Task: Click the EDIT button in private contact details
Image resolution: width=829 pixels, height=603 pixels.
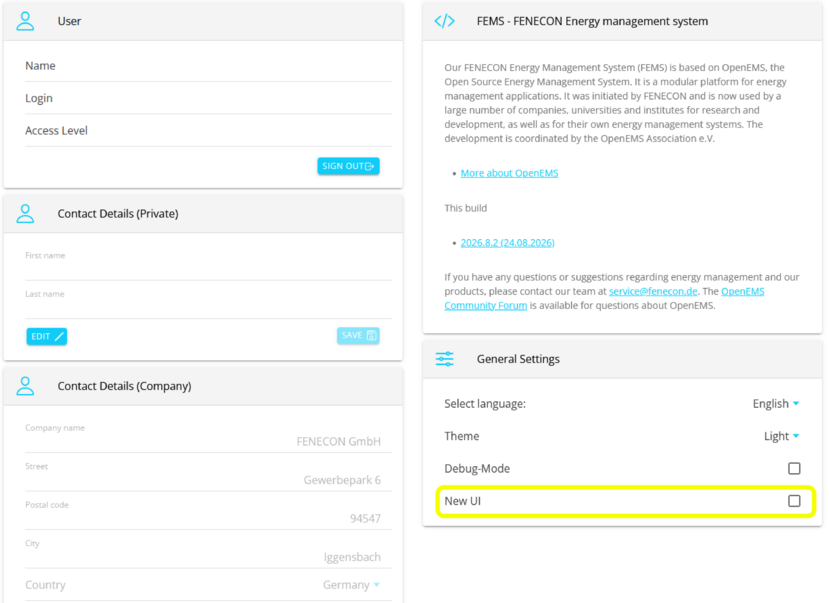Action: click(x=47, y=336)
